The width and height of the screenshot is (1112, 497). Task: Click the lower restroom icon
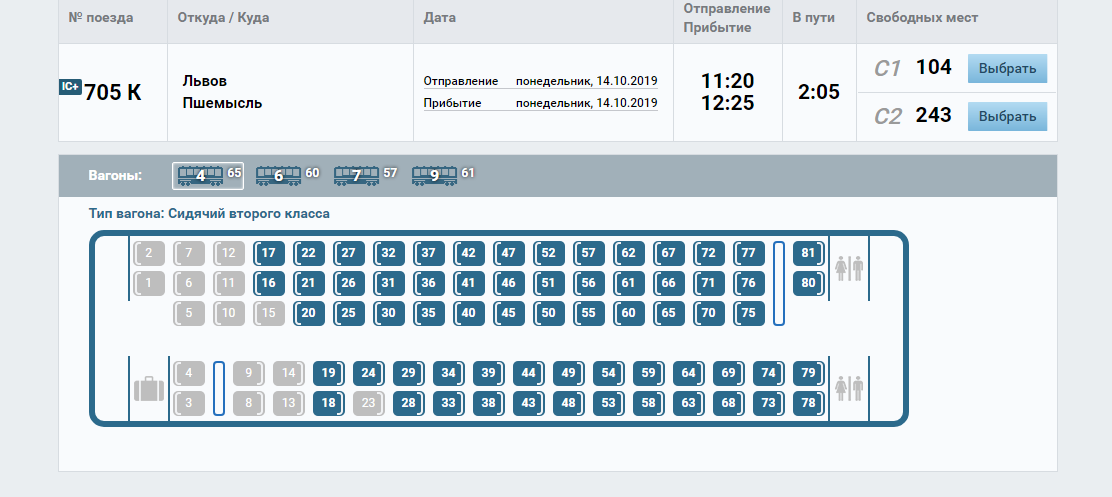849,388
